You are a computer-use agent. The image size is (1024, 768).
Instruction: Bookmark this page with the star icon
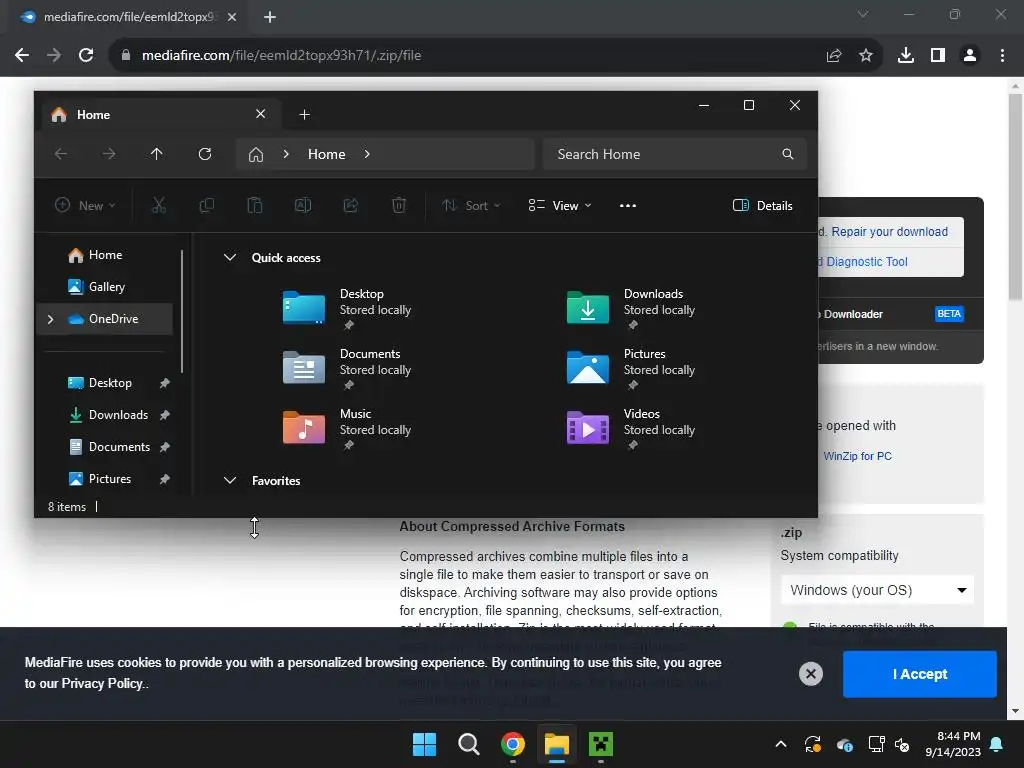pyautogui.click(x=866, y=56)
